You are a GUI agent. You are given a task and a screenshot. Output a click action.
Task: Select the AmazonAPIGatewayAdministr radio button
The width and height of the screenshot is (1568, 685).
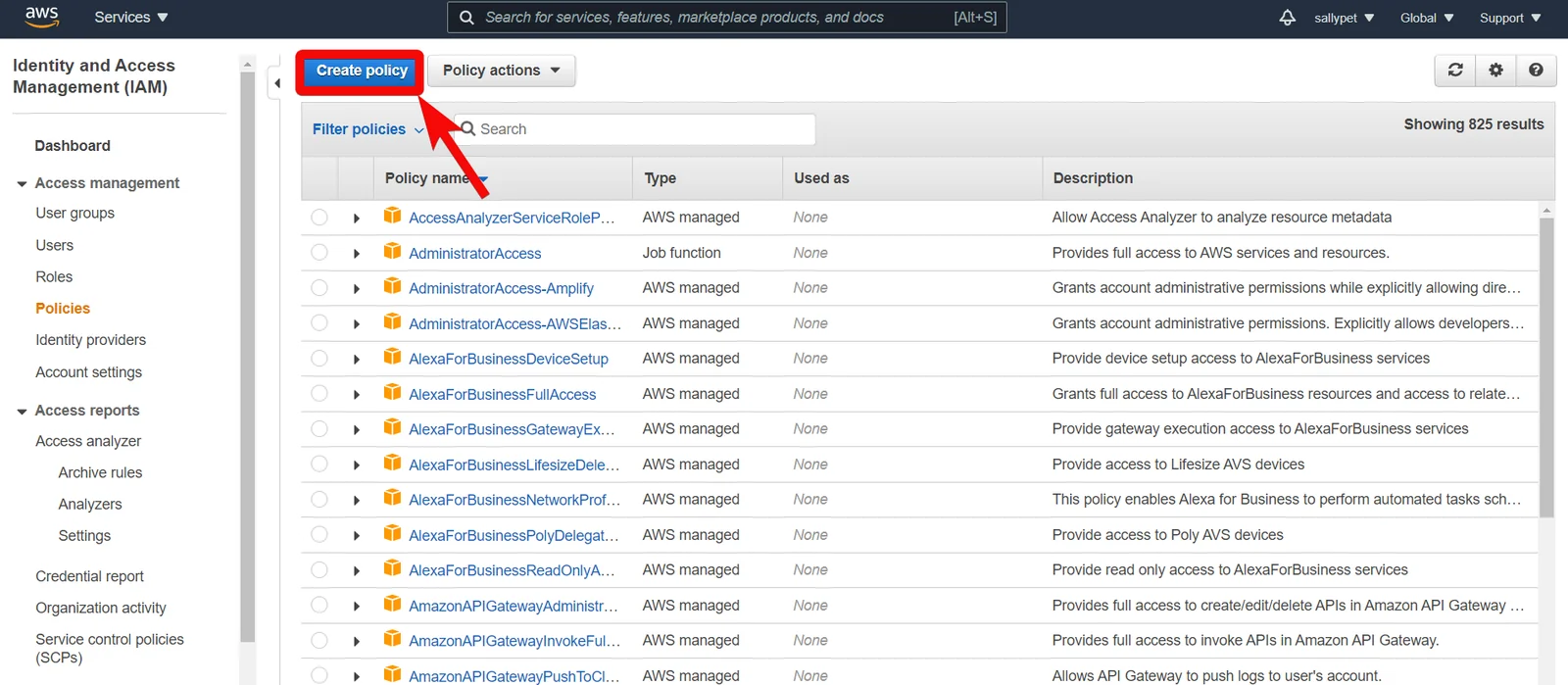319,605
